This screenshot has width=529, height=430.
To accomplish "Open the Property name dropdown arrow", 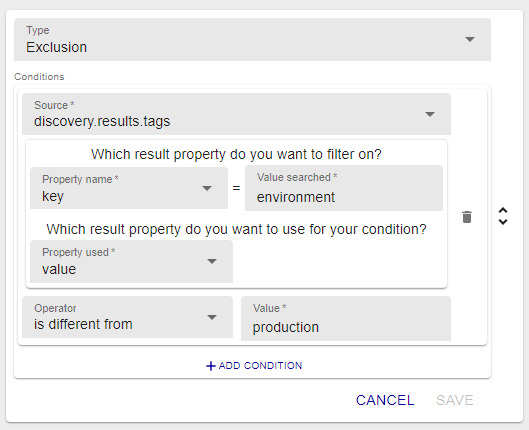I will click(x=207, y=188).
